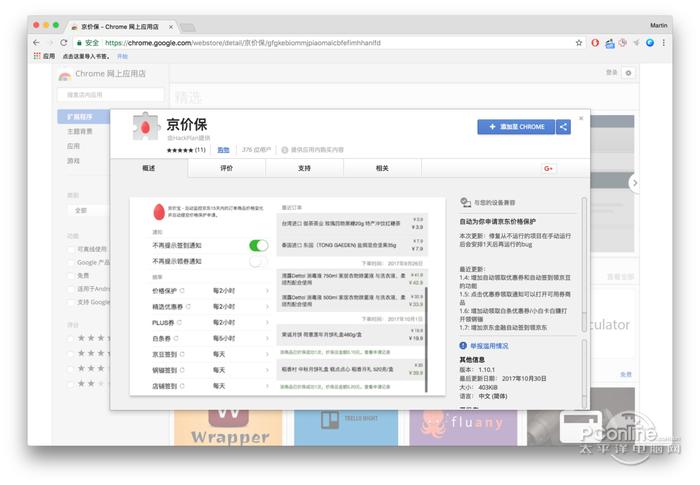The image size is (700, 485).
Task: Expand 钢镚签到 frequency row chevron
Action: [x=267, y=370]
